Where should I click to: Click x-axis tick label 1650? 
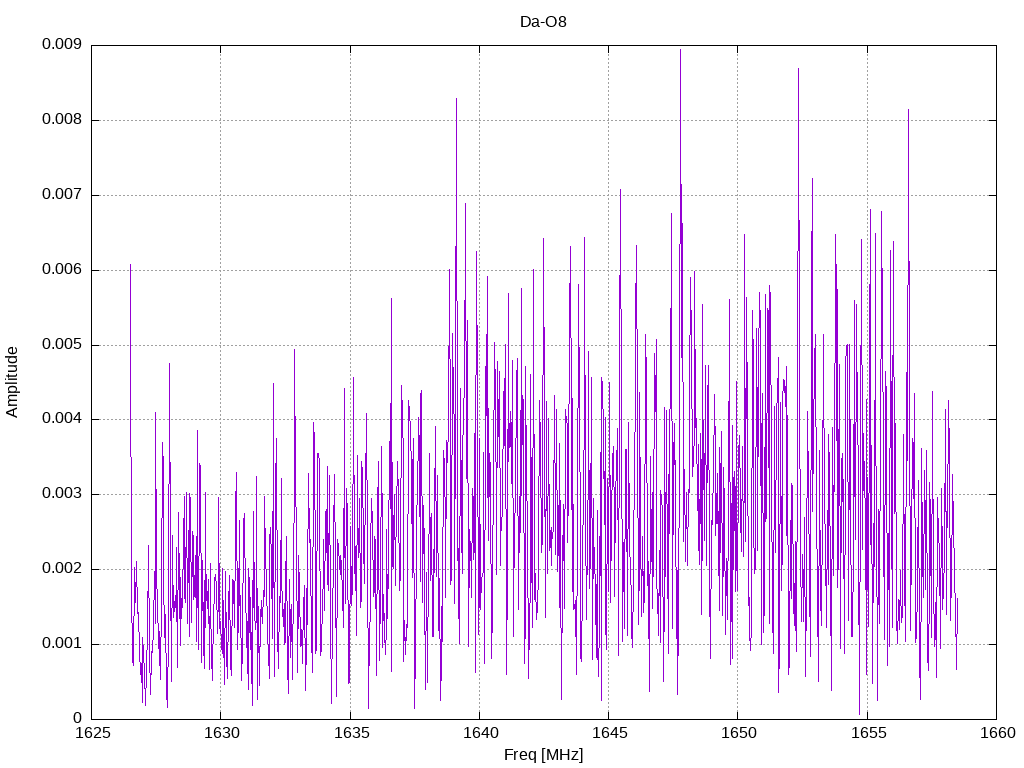coord(739,733)
